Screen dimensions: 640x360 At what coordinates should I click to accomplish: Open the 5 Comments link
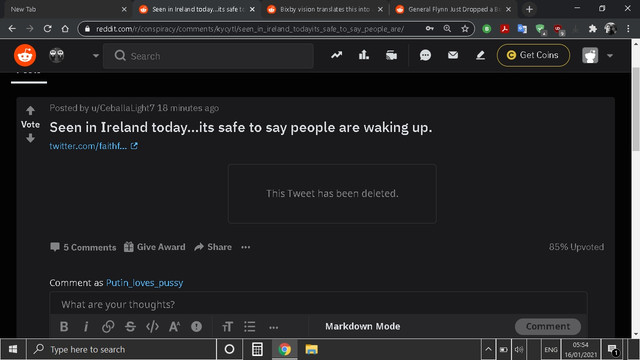83,247
